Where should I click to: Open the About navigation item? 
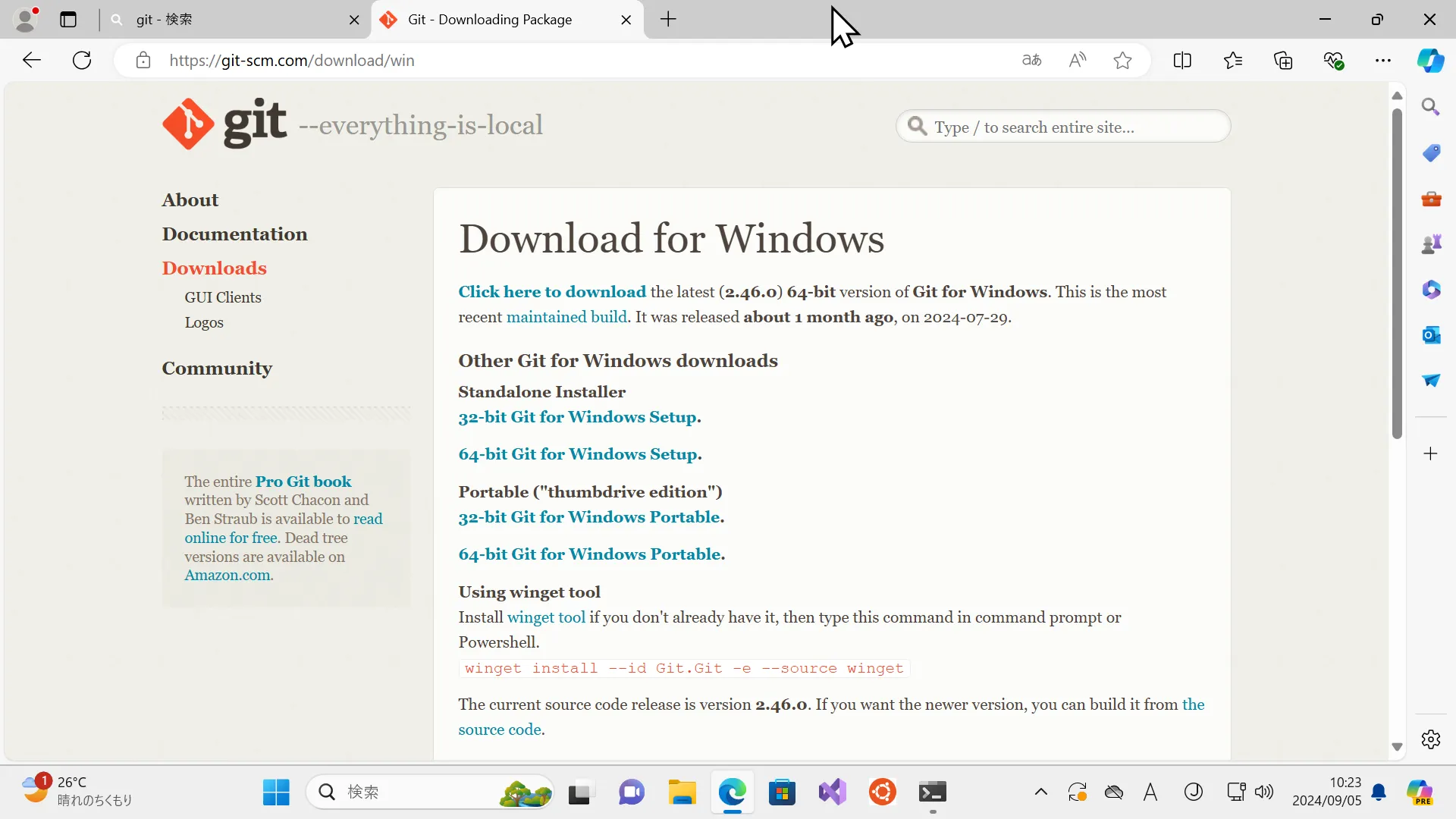click(190, 200)
